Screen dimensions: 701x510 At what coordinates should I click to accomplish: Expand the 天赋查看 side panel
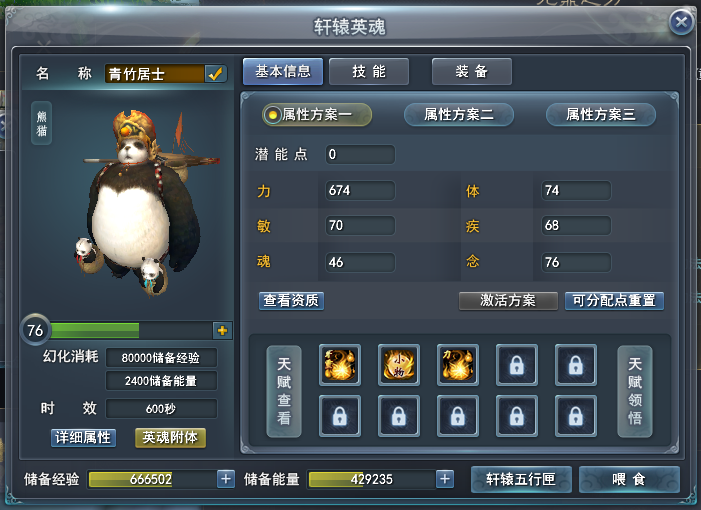tap(284, 391)
